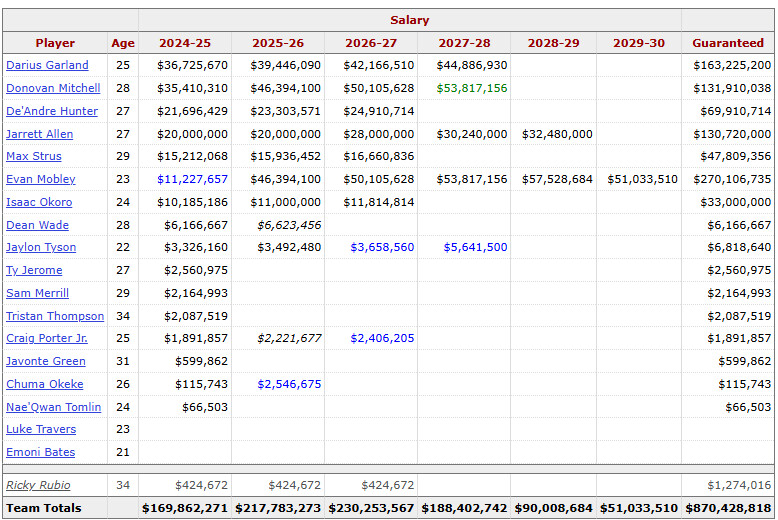This screenshot has width=778, height=520.
Task: Click the 2027-28 column header
Action: click(464, 43)
